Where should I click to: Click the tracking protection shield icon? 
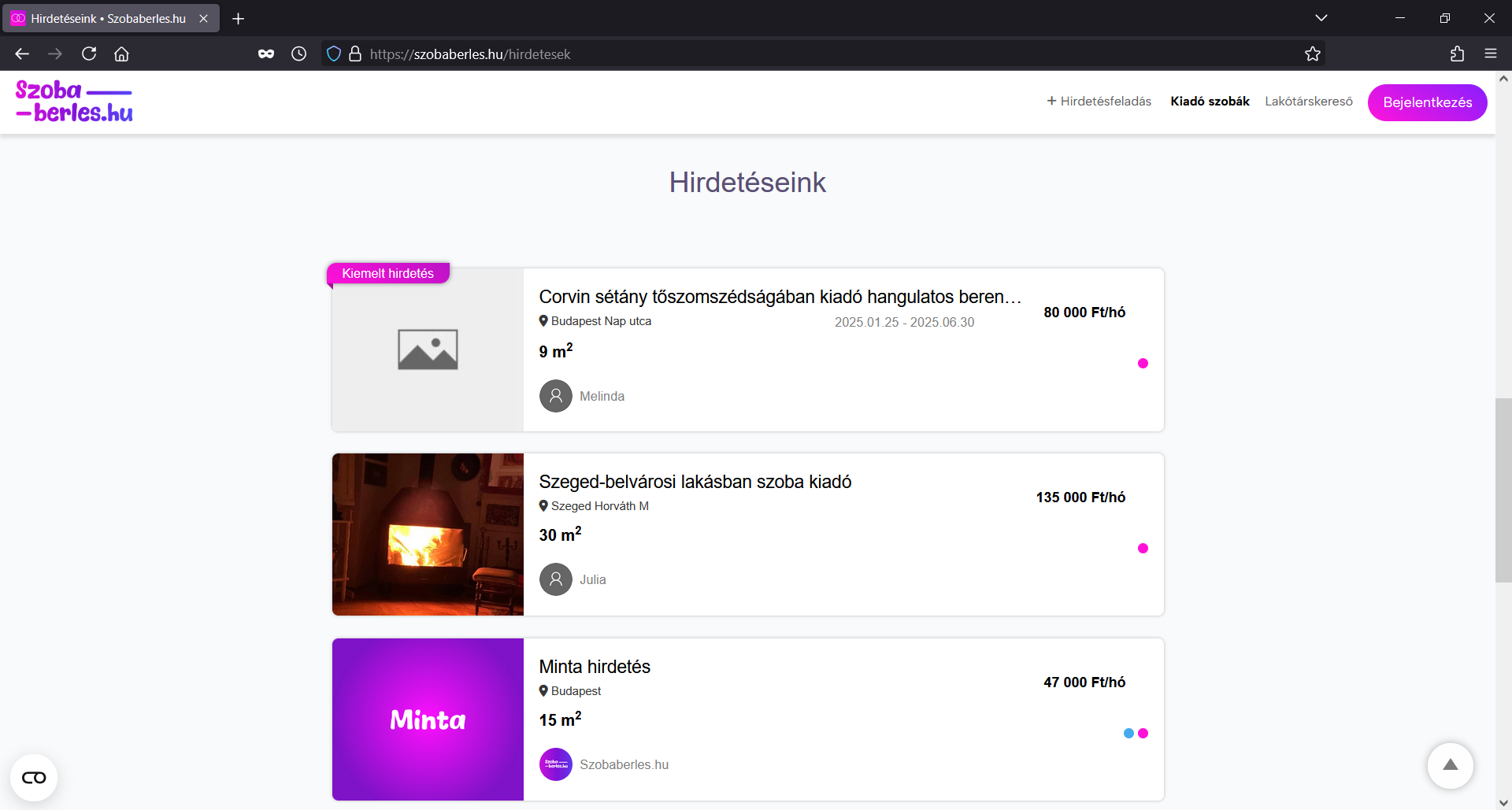point(334,54)
